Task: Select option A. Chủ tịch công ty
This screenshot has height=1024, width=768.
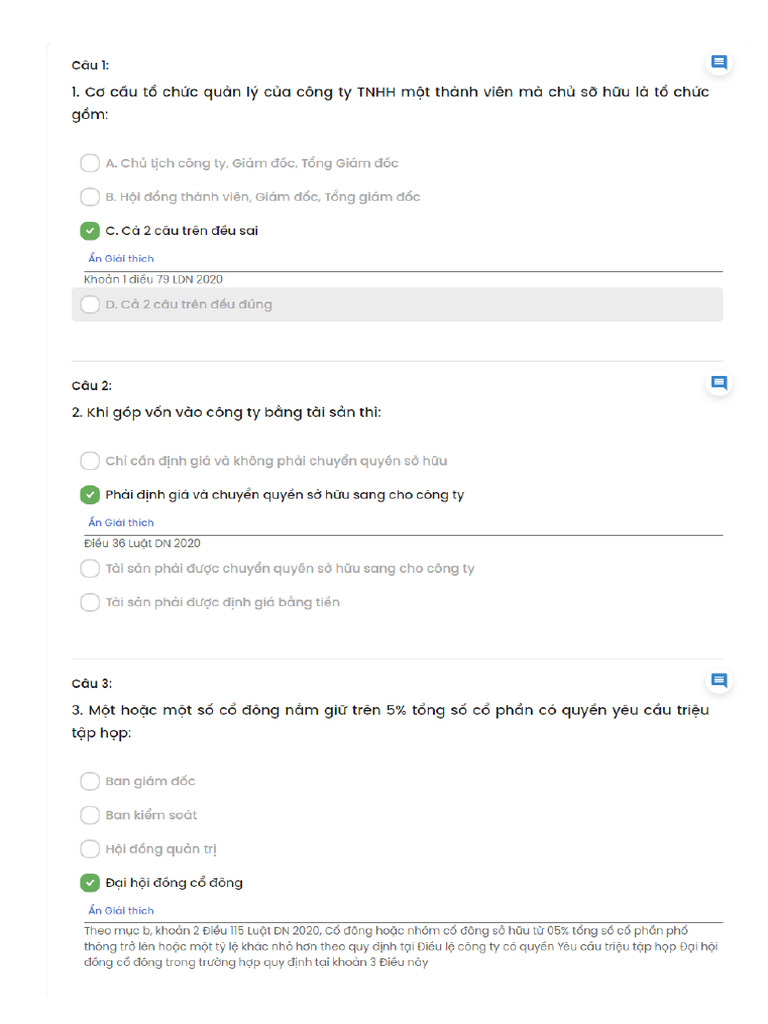Action: [90, 163]
